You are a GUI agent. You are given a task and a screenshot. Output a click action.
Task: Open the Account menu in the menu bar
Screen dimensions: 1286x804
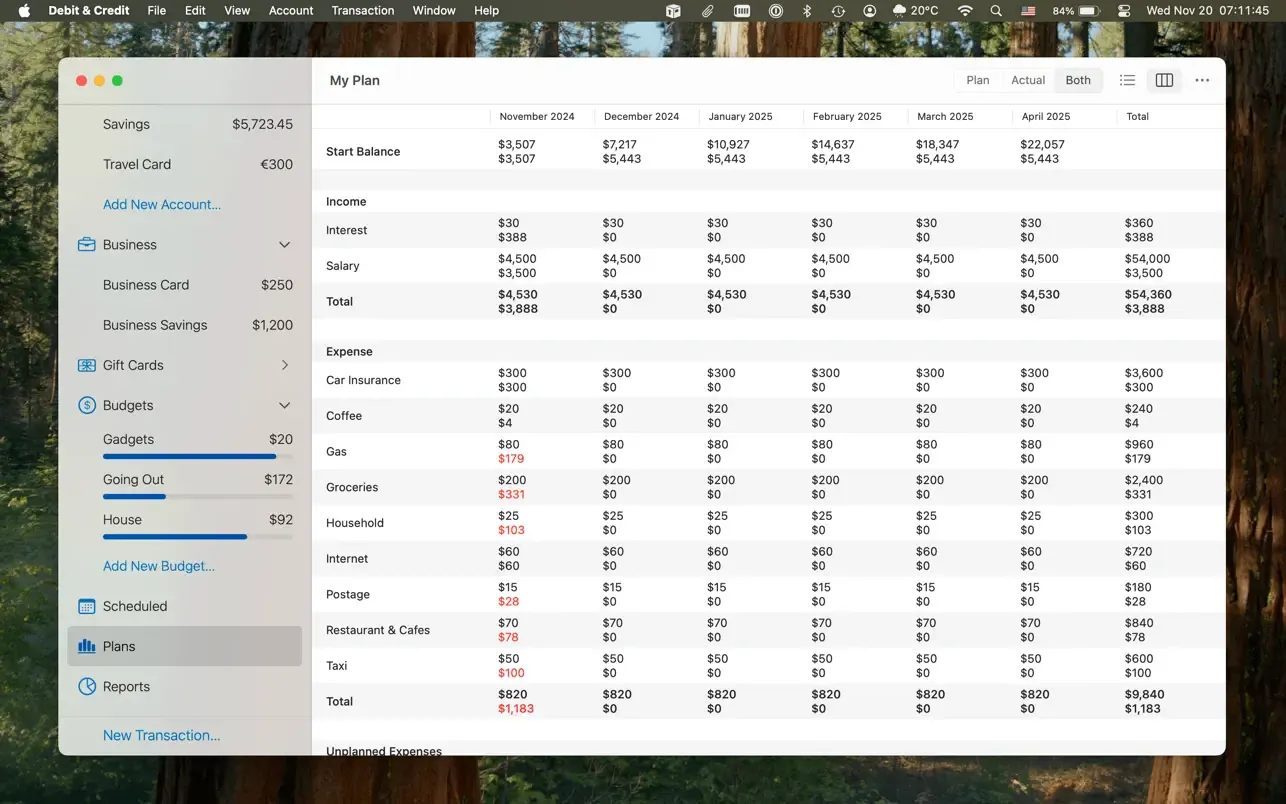tap(291, 10)
